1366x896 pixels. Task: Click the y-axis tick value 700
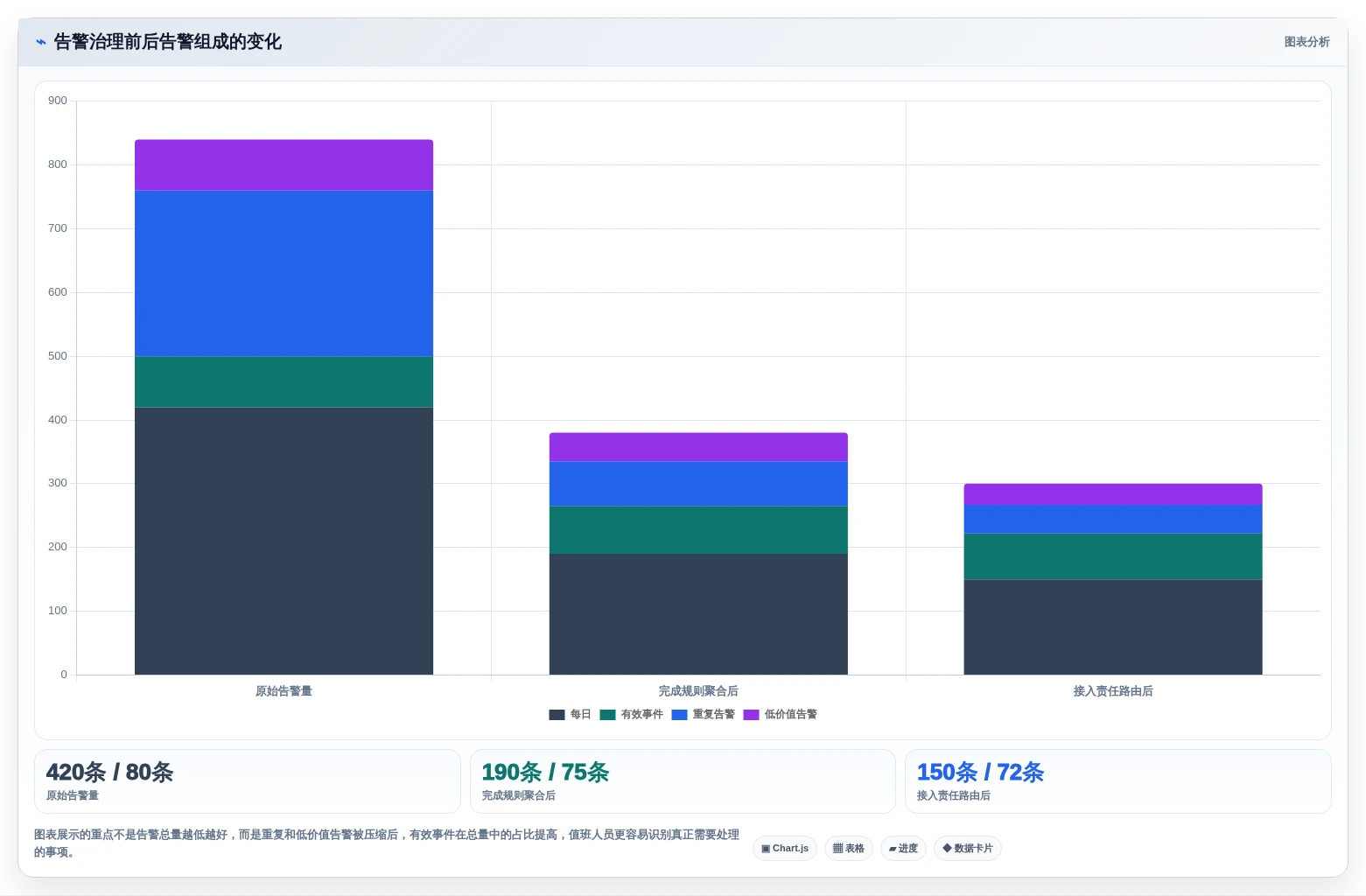[x=58, y=228]
